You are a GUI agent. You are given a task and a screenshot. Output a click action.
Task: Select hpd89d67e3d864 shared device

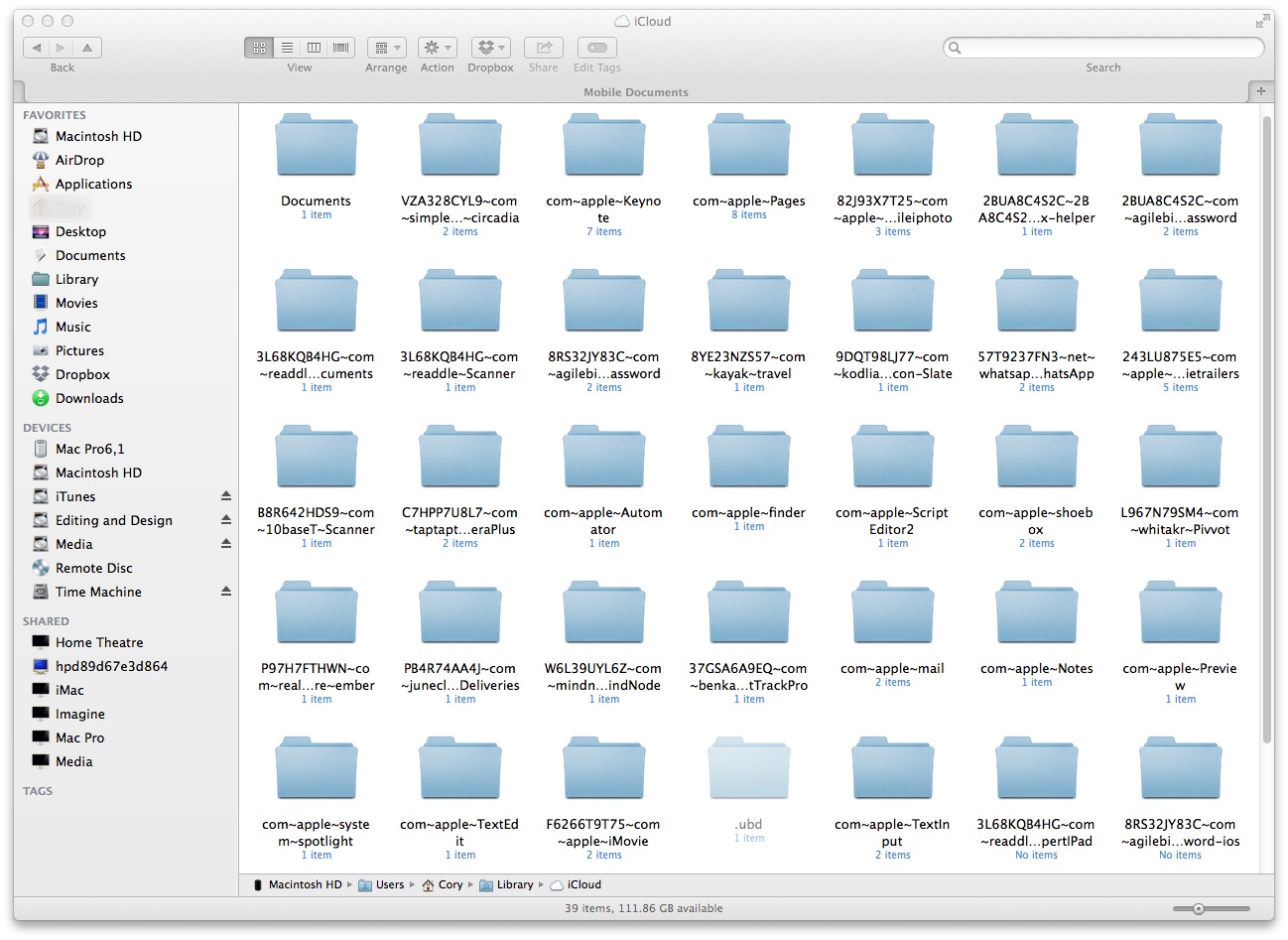(x=111, y=666)
